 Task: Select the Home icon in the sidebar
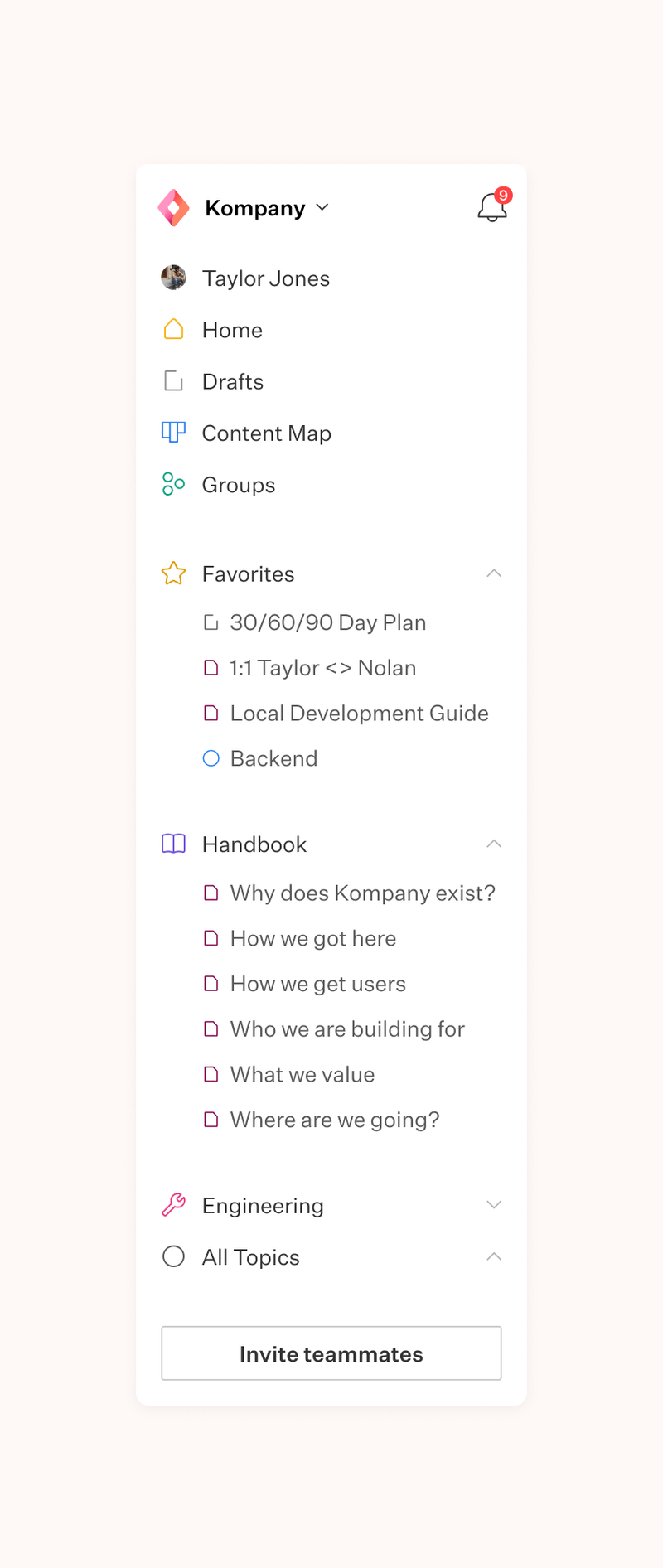[x=173, y=329]
